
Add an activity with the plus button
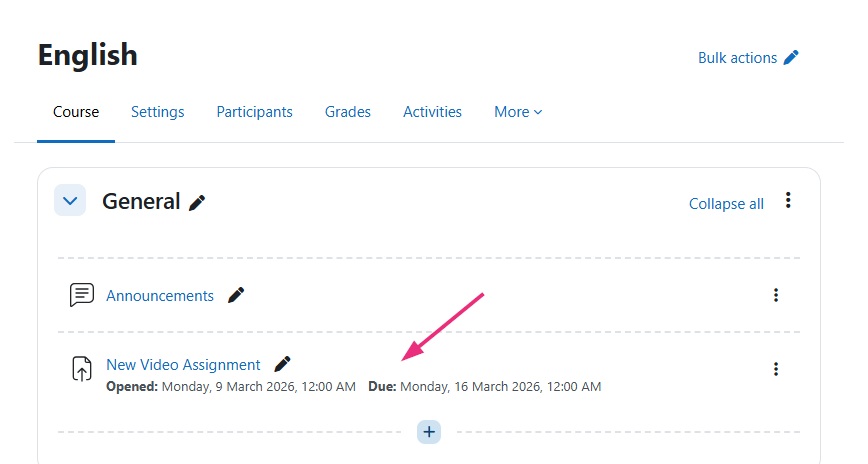pos(429,432)
